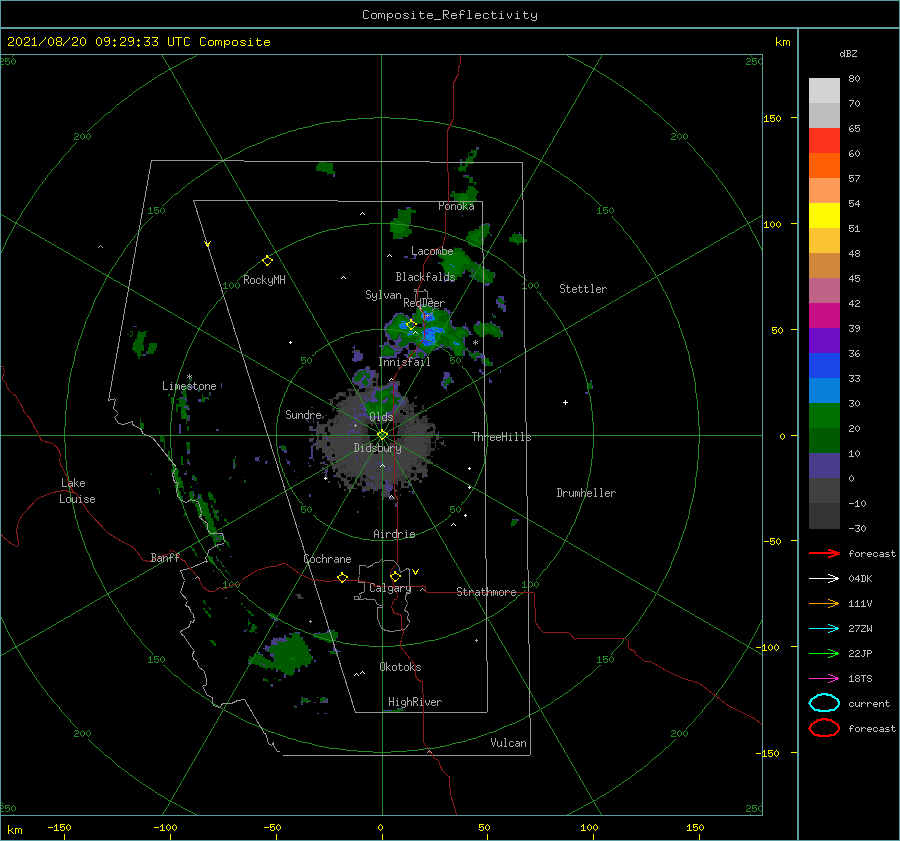Click the Strathmore town label

click(x=486, y=592)
